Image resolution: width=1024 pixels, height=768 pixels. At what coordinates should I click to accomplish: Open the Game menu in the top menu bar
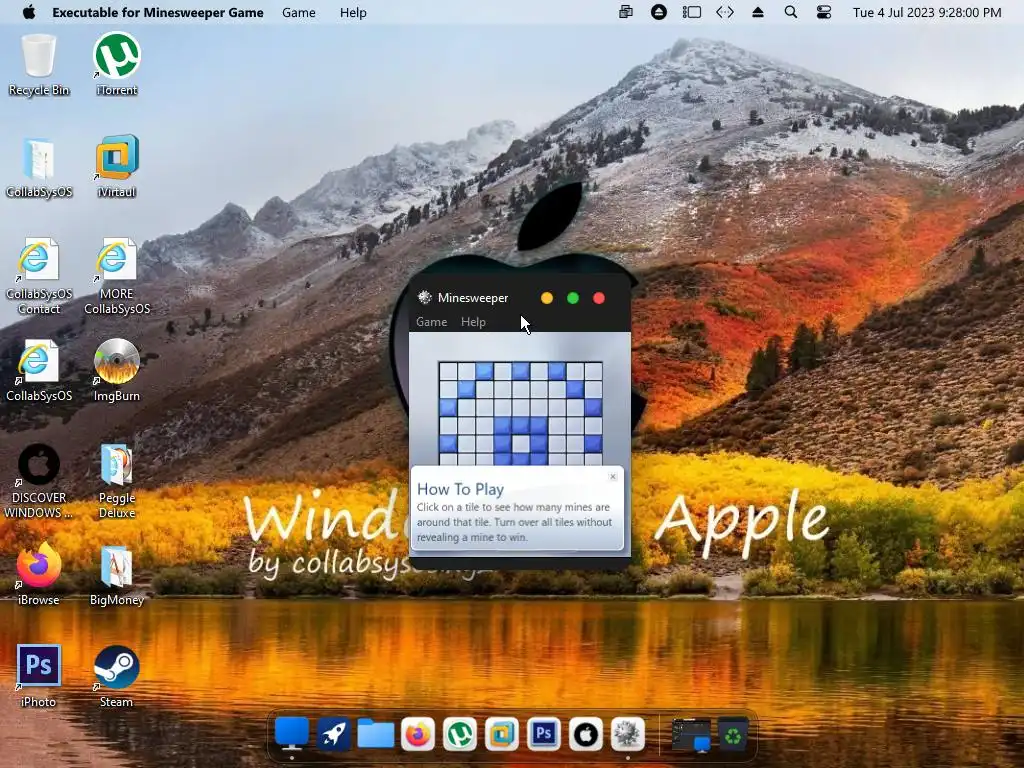pos(298,12)
